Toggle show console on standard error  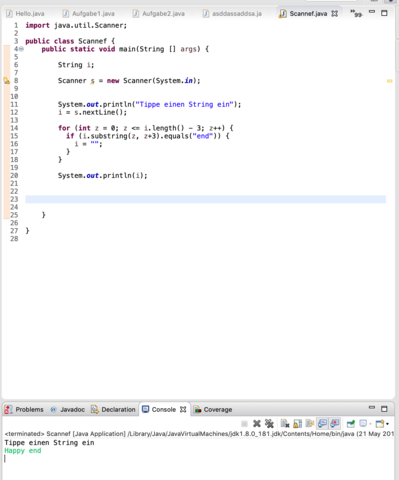tap(335, 424)
